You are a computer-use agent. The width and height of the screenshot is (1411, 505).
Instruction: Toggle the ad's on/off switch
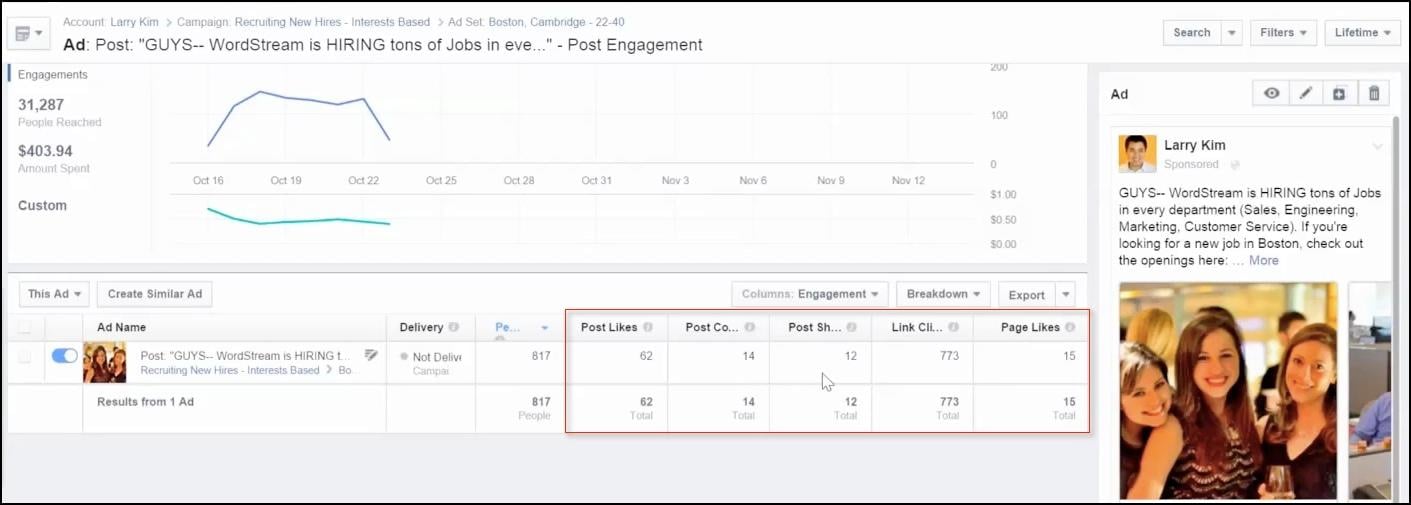coord(64,355)
